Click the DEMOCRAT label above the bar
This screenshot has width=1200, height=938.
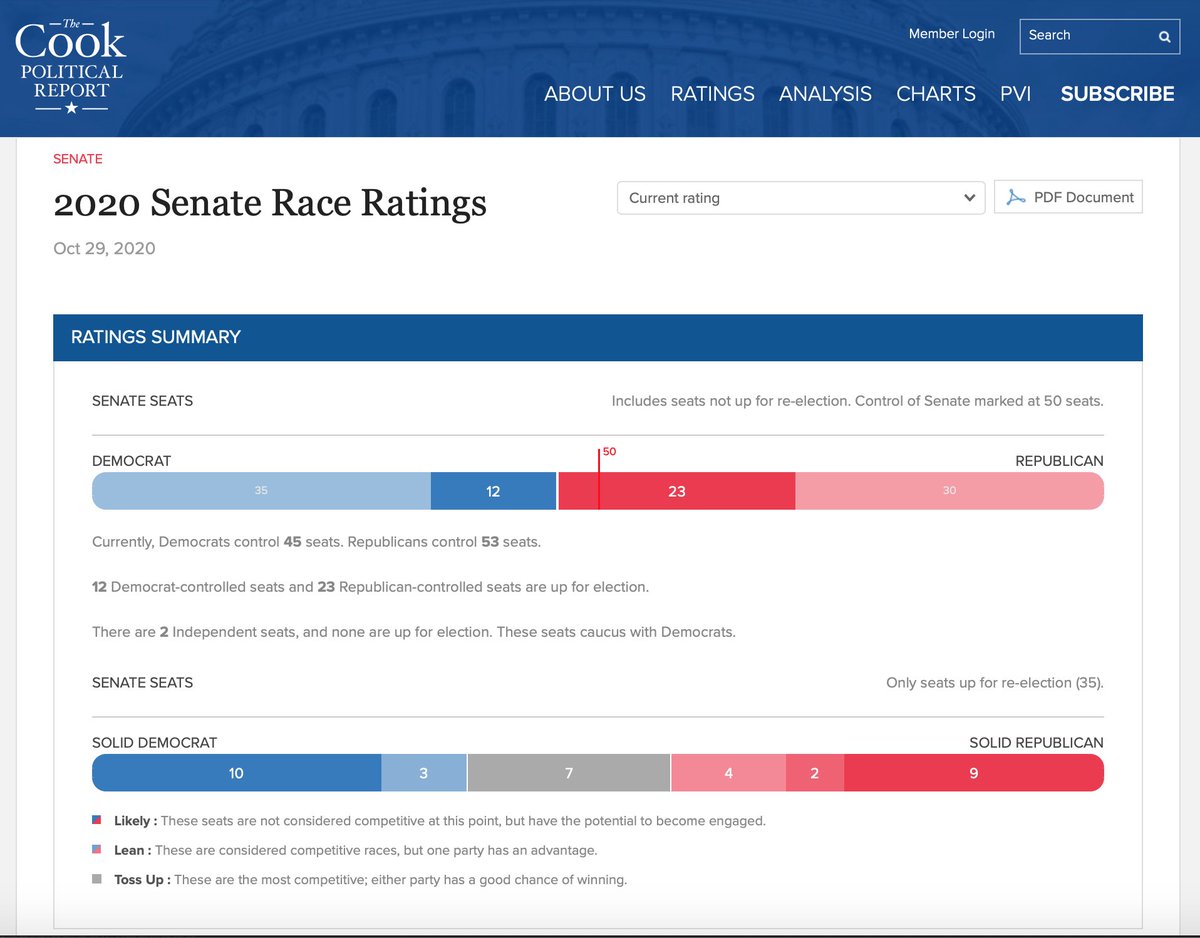coord(132,461)
